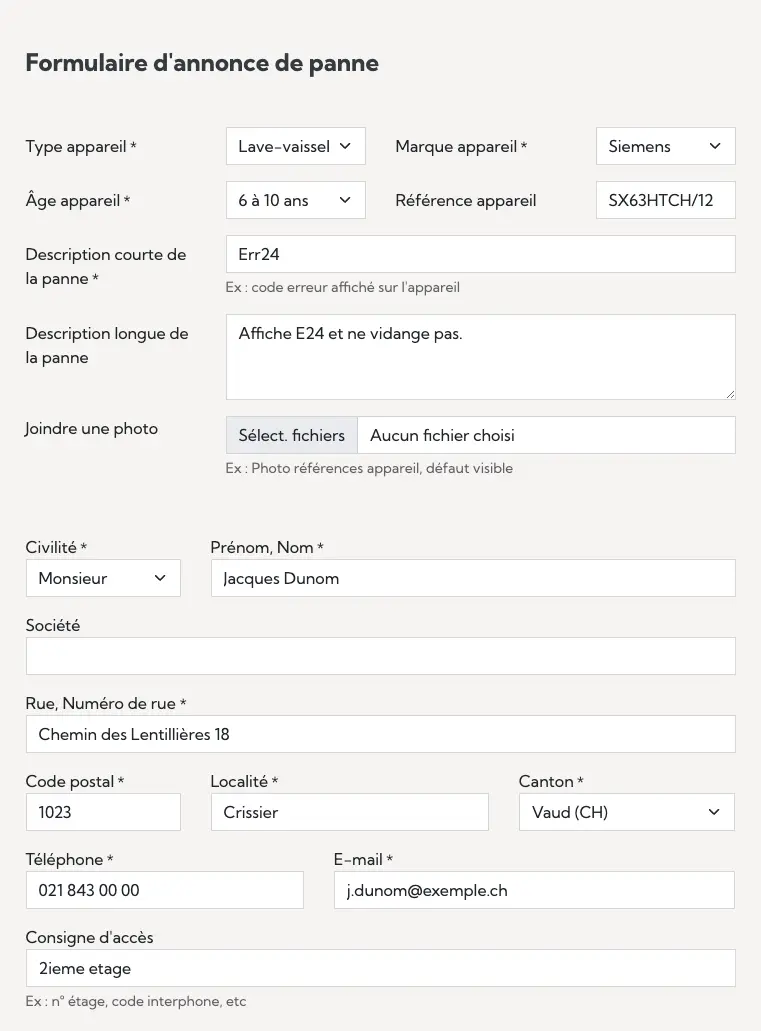761x1031 pixels.
Task: Click the Référence appareil input field
Action: click(x=665, y=200)
